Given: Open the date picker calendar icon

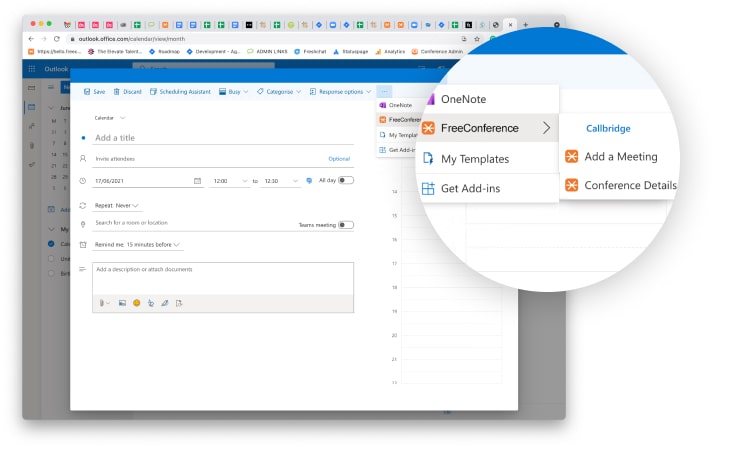Looking at the screenshot, I should point(197,181).
